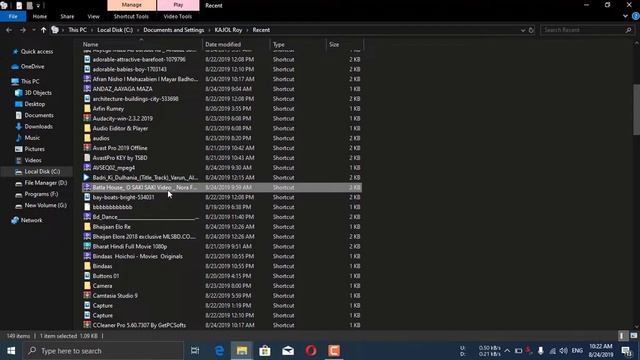
Task: Switch to the Home ribbon tab
Action: coord(40,16)
